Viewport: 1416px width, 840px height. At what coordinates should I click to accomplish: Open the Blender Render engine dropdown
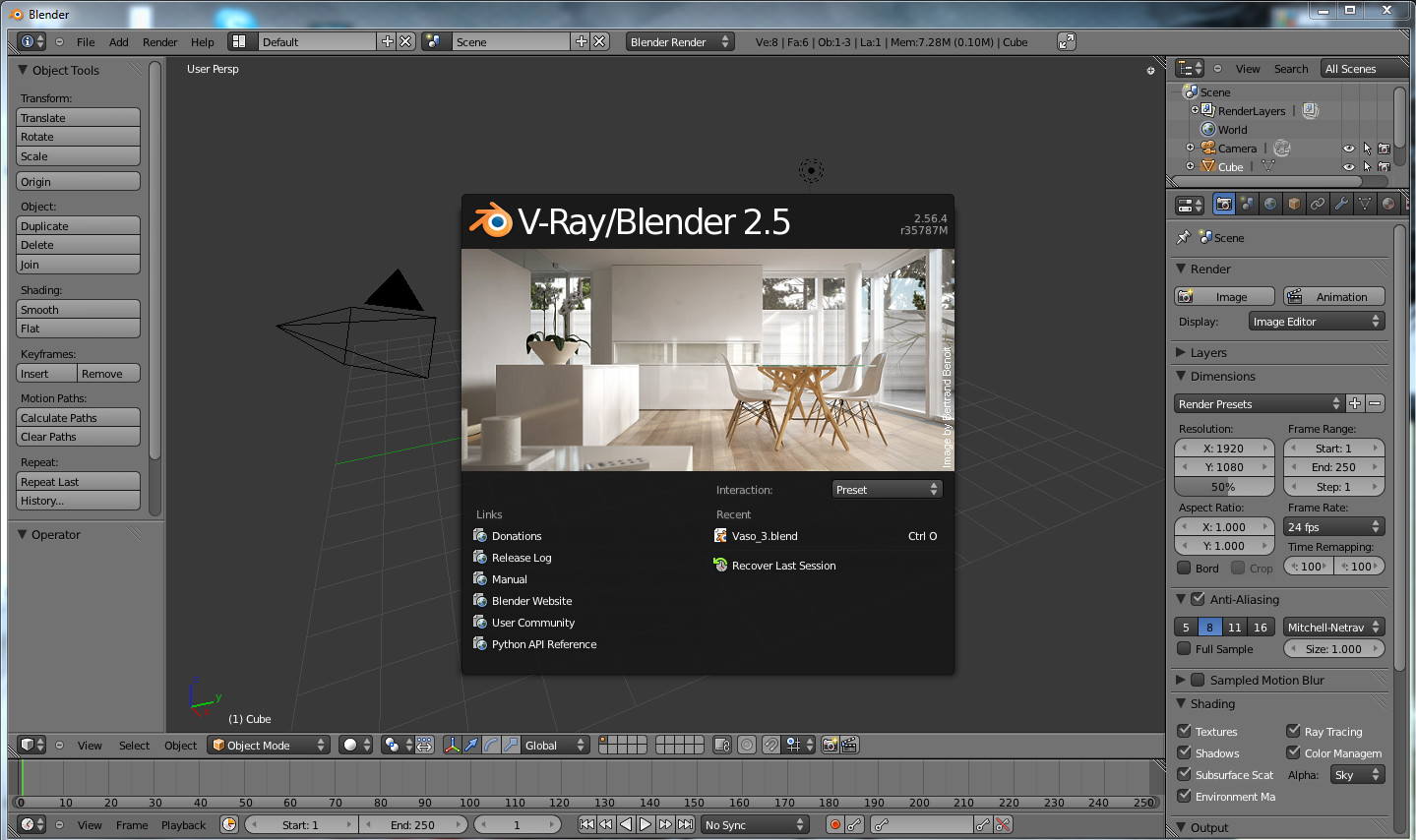[x=679, y=41]
